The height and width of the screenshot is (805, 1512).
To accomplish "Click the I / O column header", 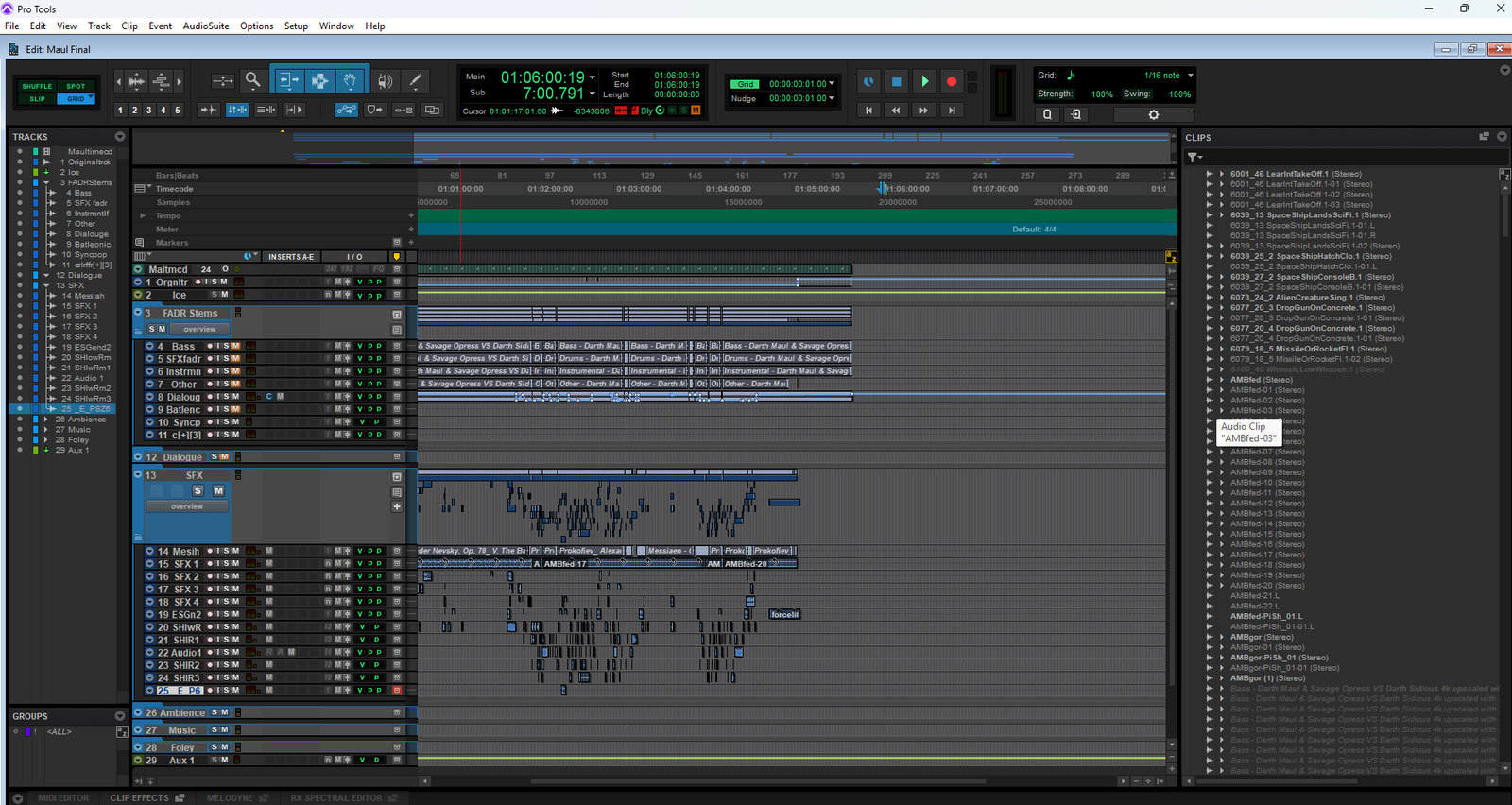I will pos(354,257).
